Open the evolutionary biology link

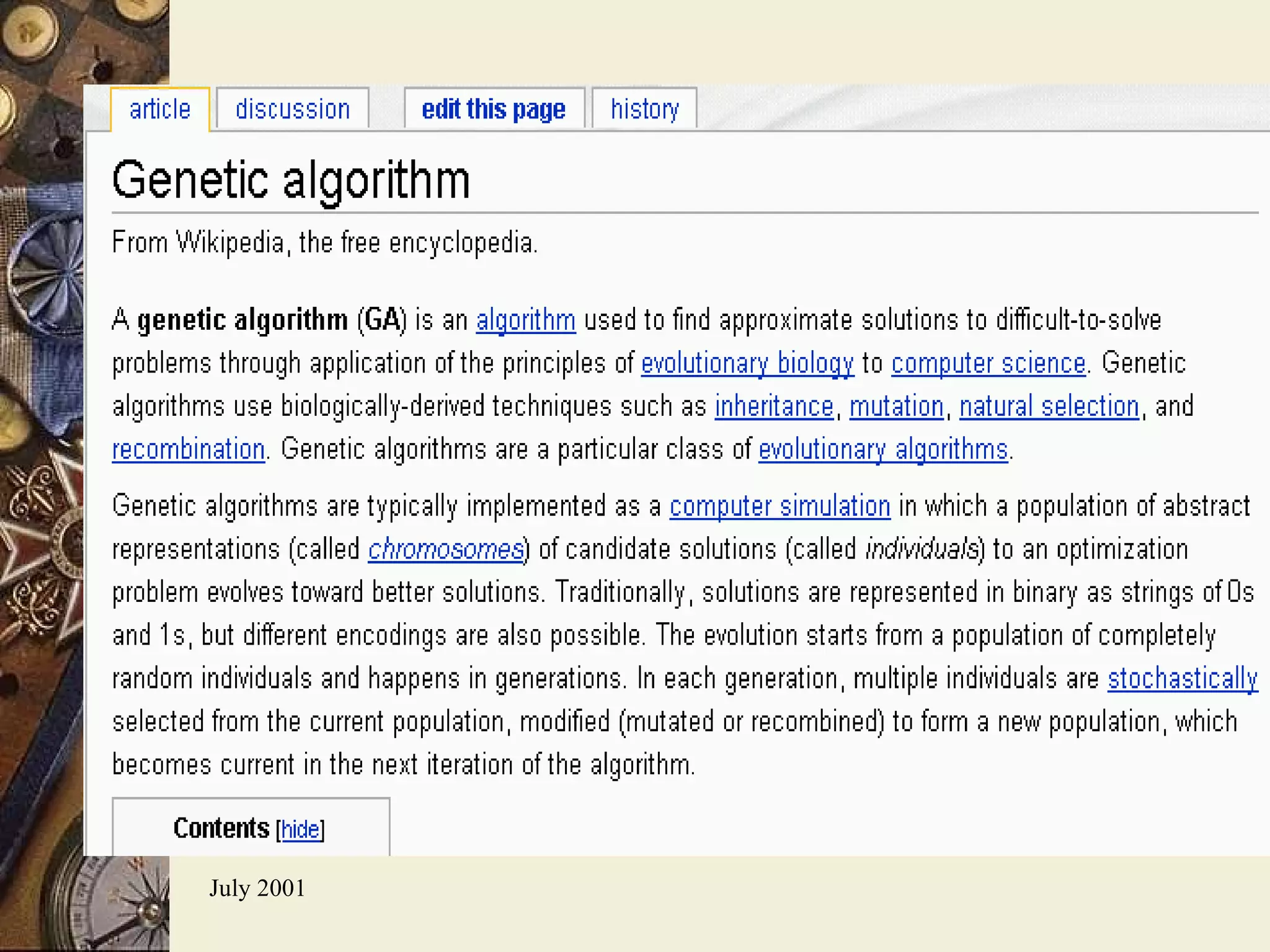(747, 364)
